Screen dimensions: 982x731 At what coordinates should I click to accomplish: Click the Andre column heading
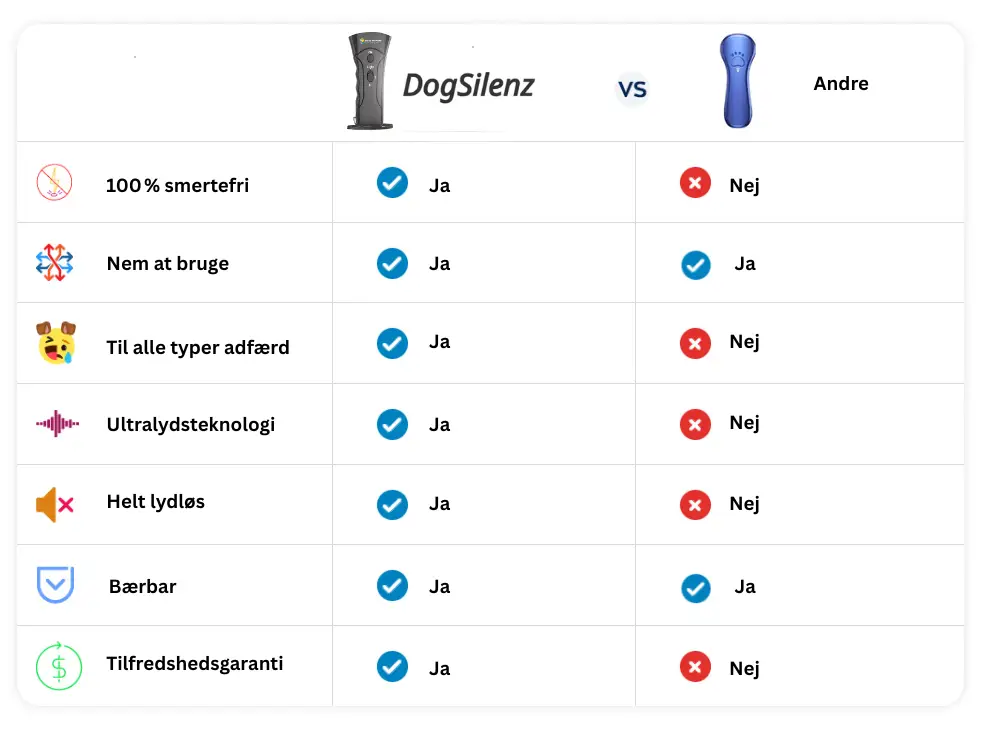pyautogui.click(x=841, y=84)
